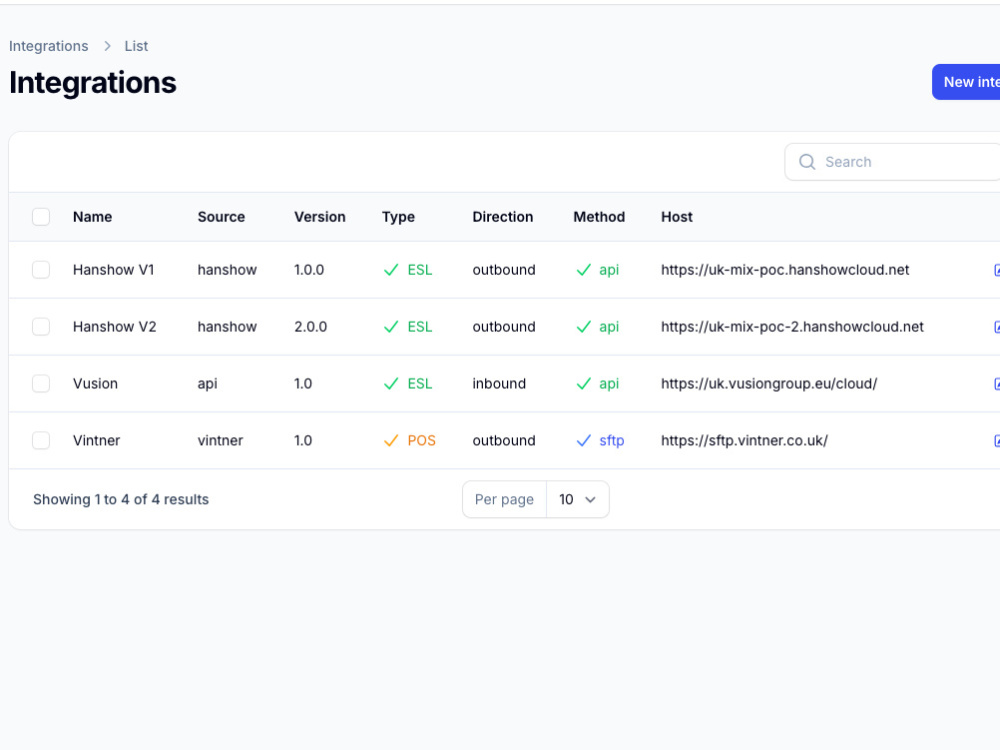Toggle the select-all checkbox in header

tap(41, 217)
